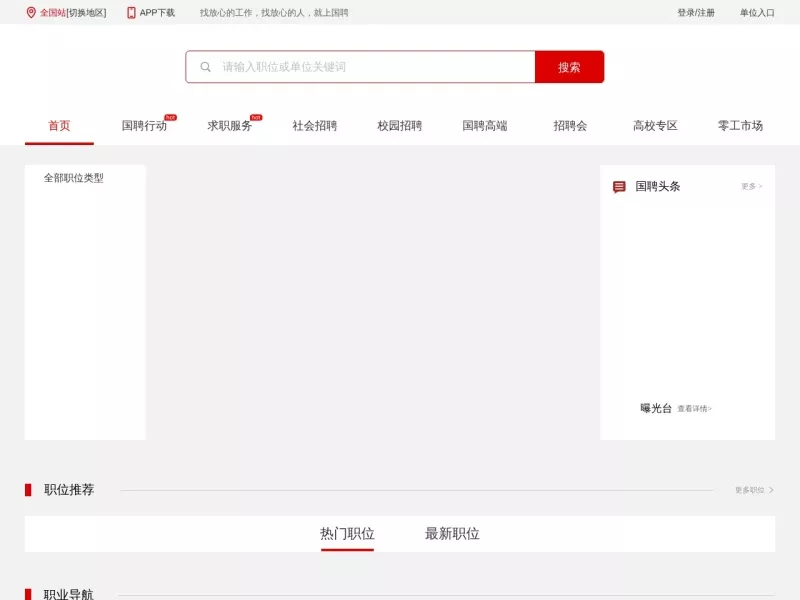This screenshot has height=600, width=800.
Task: Click 查看详情 next to 曝光台
Action: pos(694,409)
